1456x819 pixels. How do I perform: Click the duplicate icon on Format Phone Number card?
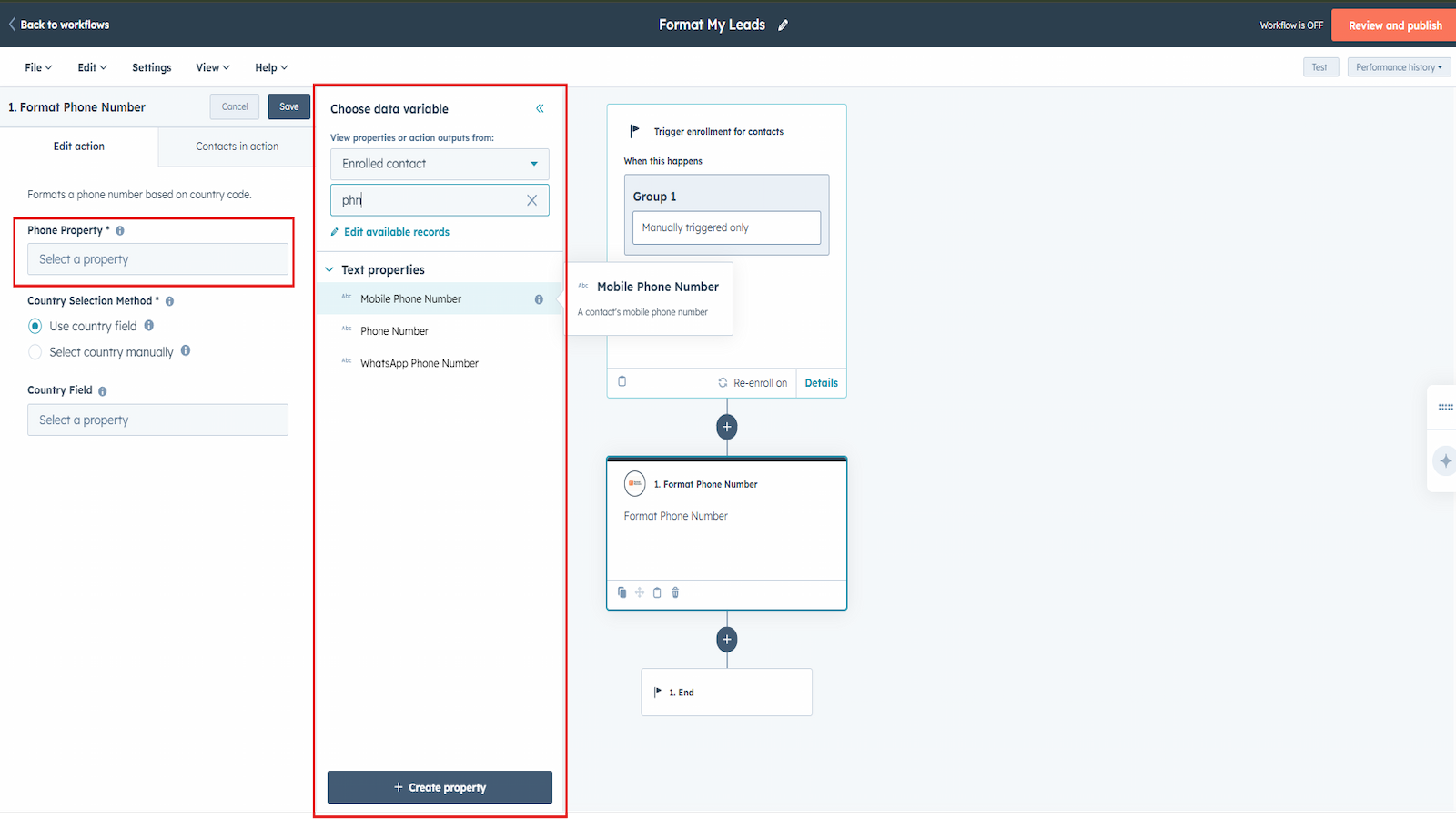[622, 592]
